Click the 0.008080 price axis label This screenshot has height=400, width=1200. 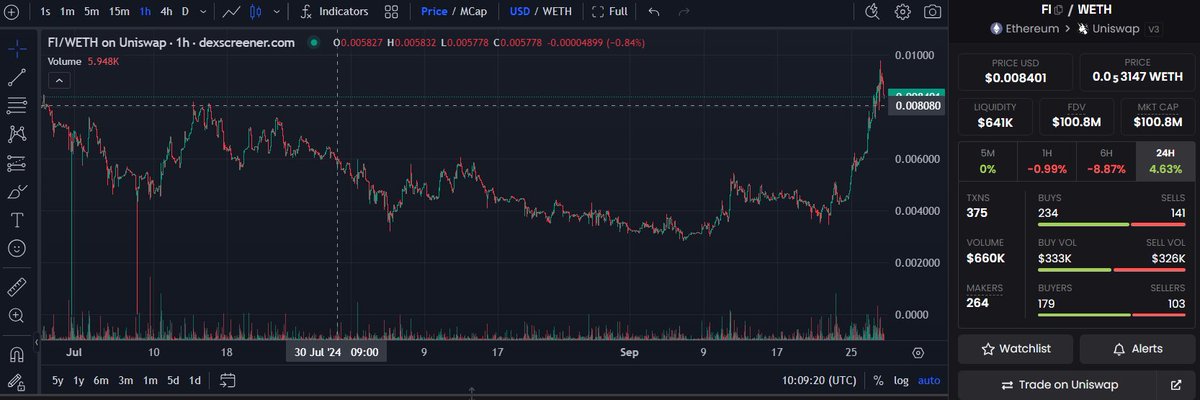[917, 105]
